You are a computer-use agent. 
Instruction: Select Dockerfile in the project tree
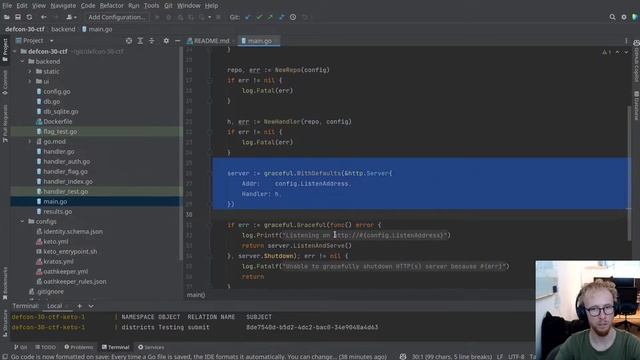click(x=58, y=122)
